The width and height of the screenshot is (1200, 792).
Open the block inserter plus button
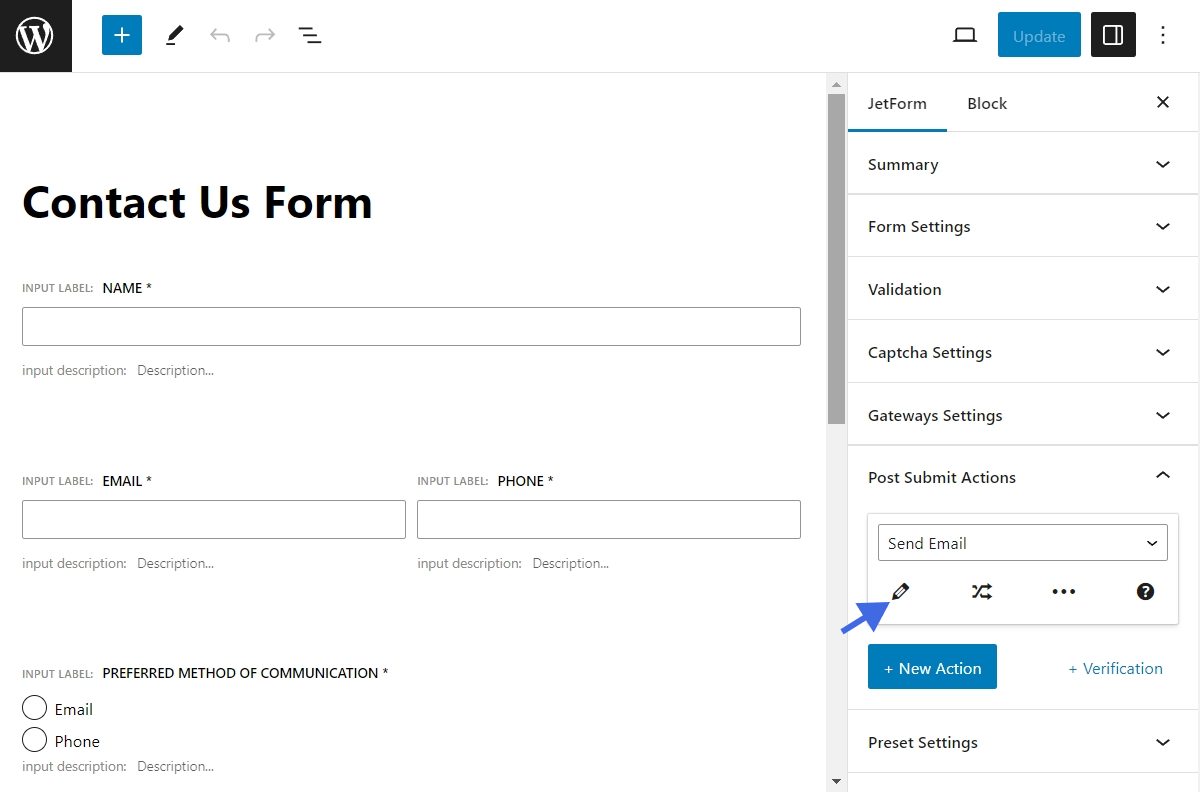122,35
